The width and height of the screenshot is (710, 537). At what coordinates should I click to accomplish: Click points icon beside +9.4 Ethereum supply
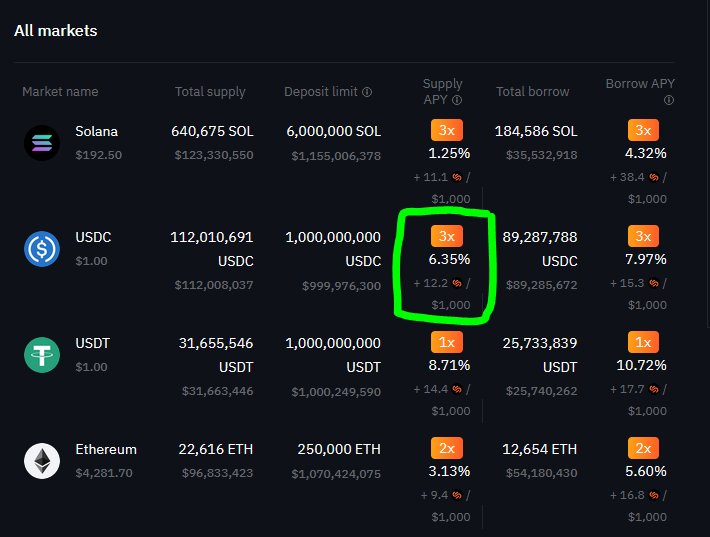click(x=457, y=495)
